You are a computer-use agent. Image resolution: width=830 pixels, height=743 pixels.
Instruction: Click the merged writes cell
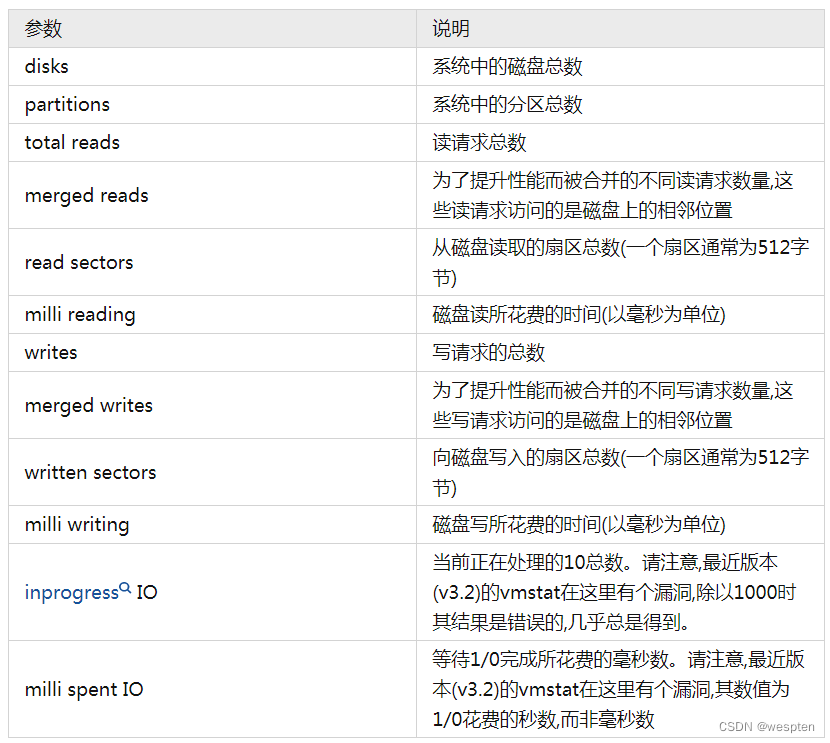coord(212,405)
